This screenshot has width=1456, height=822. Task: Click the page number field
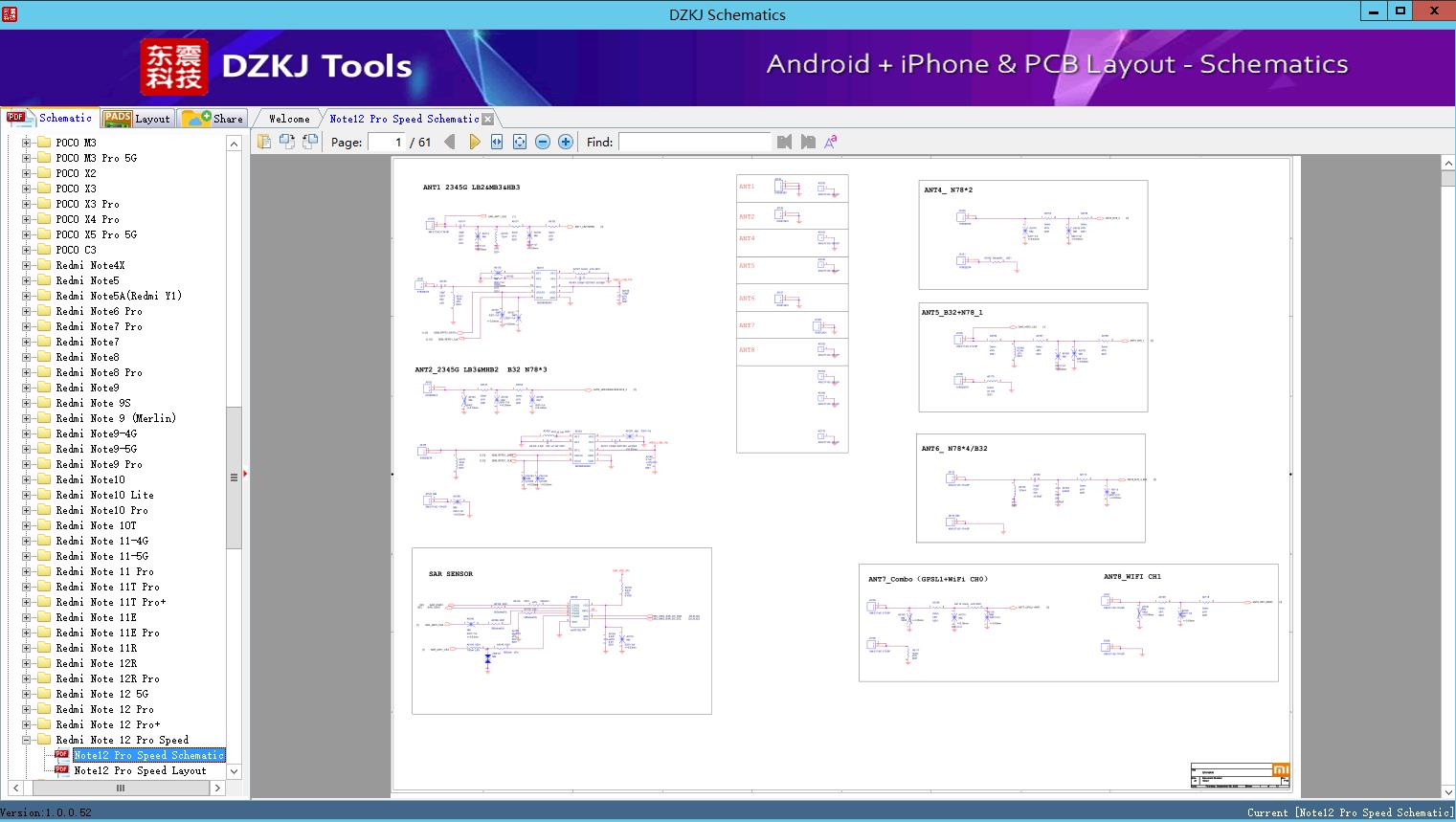coord(386,142)
